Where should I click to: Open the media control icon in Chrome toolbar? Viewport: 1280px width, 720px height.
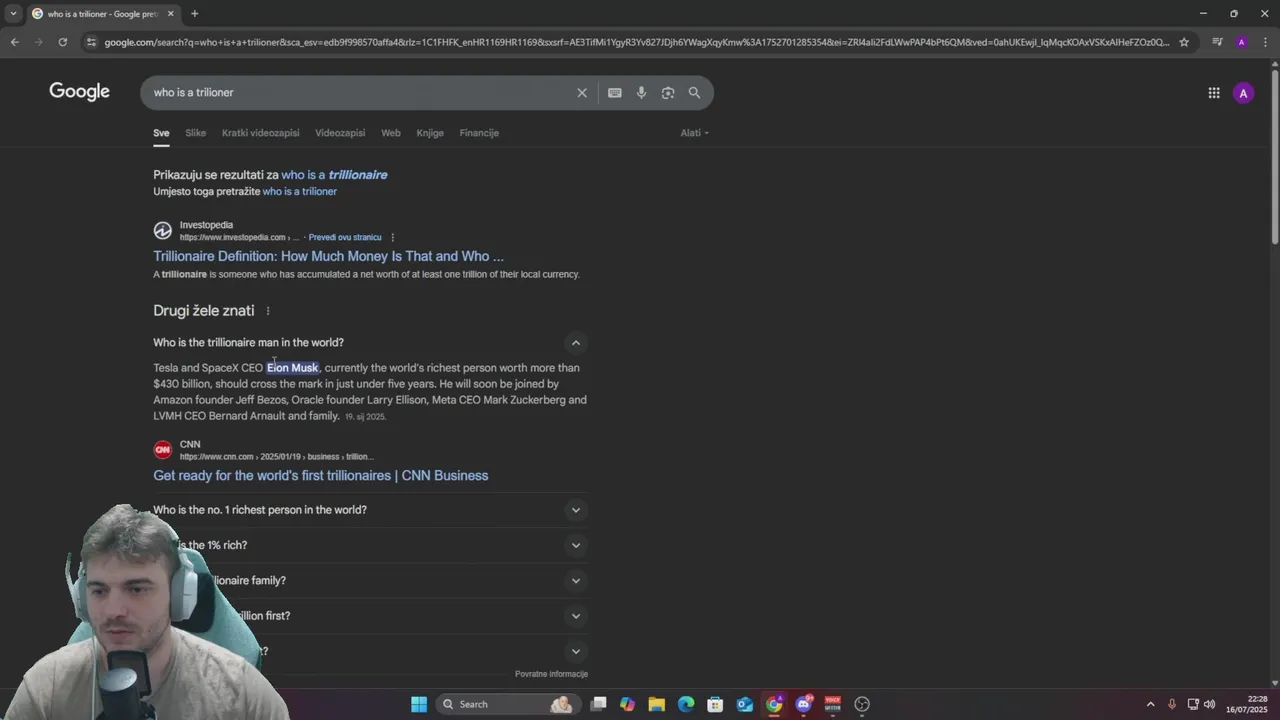coord(1217,42)
